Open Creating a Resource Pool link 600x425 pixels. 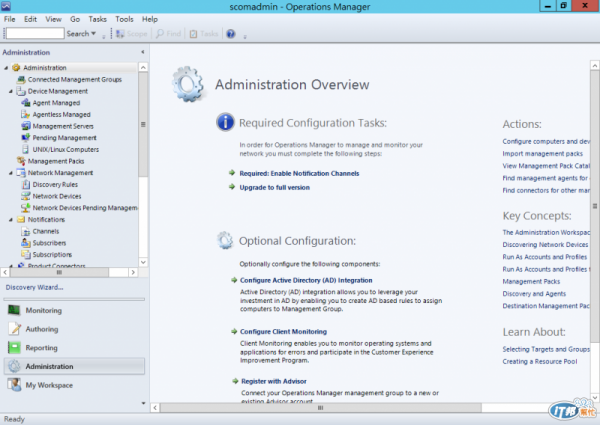click(x=540, y=361)
